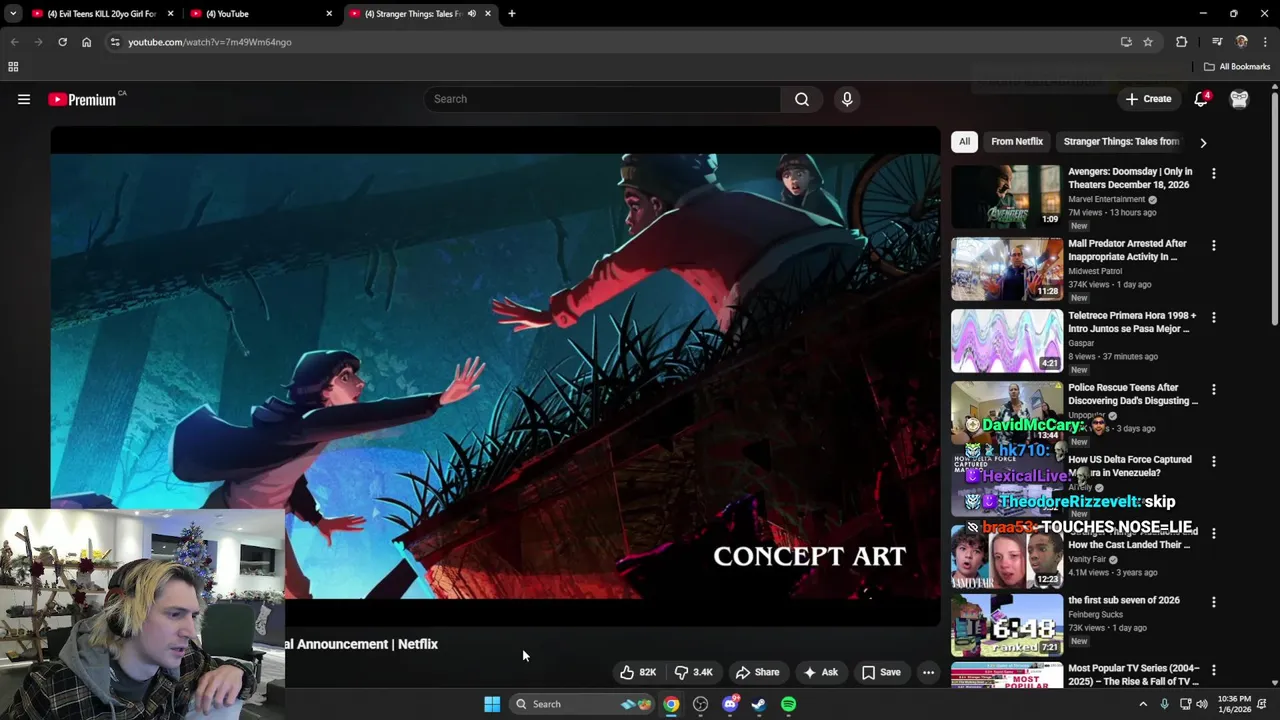1280x720 pixels.
Task: Go to YouTube Premium home logo
Action: pyautogui.click(x=84, y=99)
